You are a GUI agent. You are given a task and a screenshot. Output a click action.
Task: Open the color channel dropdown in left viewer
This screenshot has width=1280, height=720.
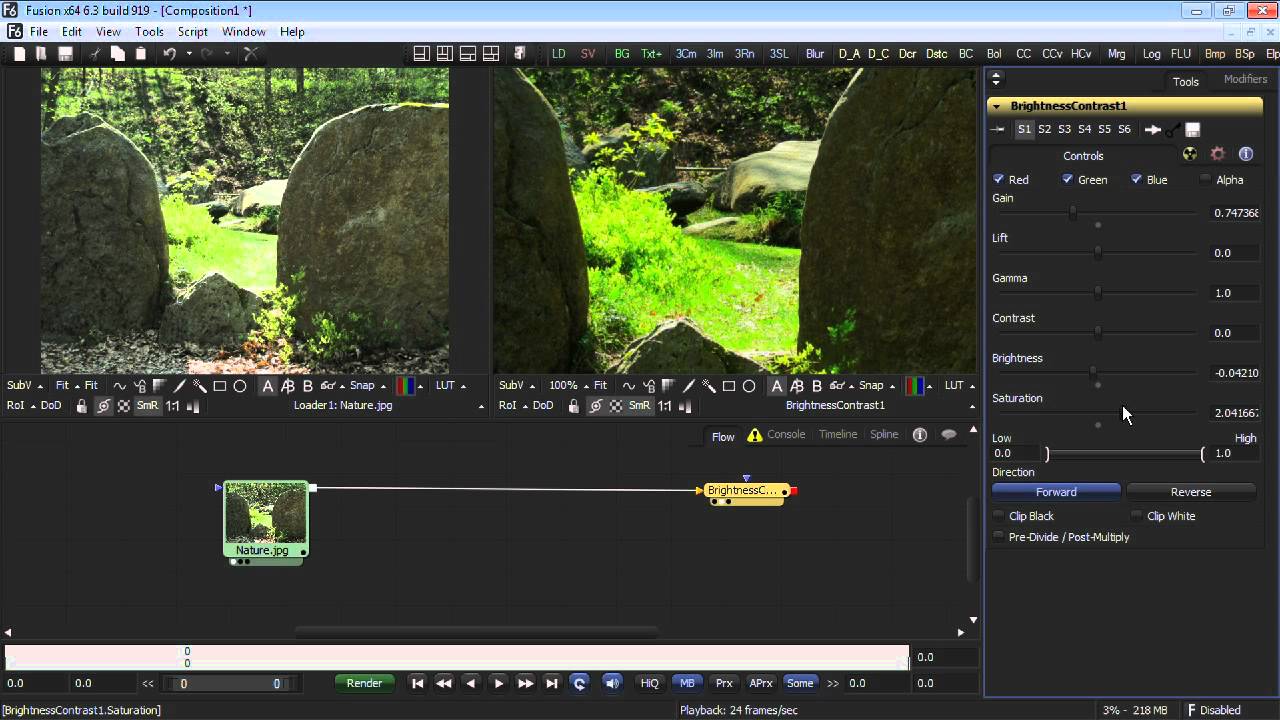410,386
